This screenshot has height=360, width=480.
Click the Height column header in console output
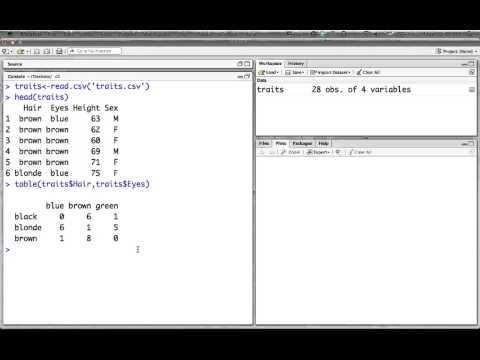[x=86, y=108]
